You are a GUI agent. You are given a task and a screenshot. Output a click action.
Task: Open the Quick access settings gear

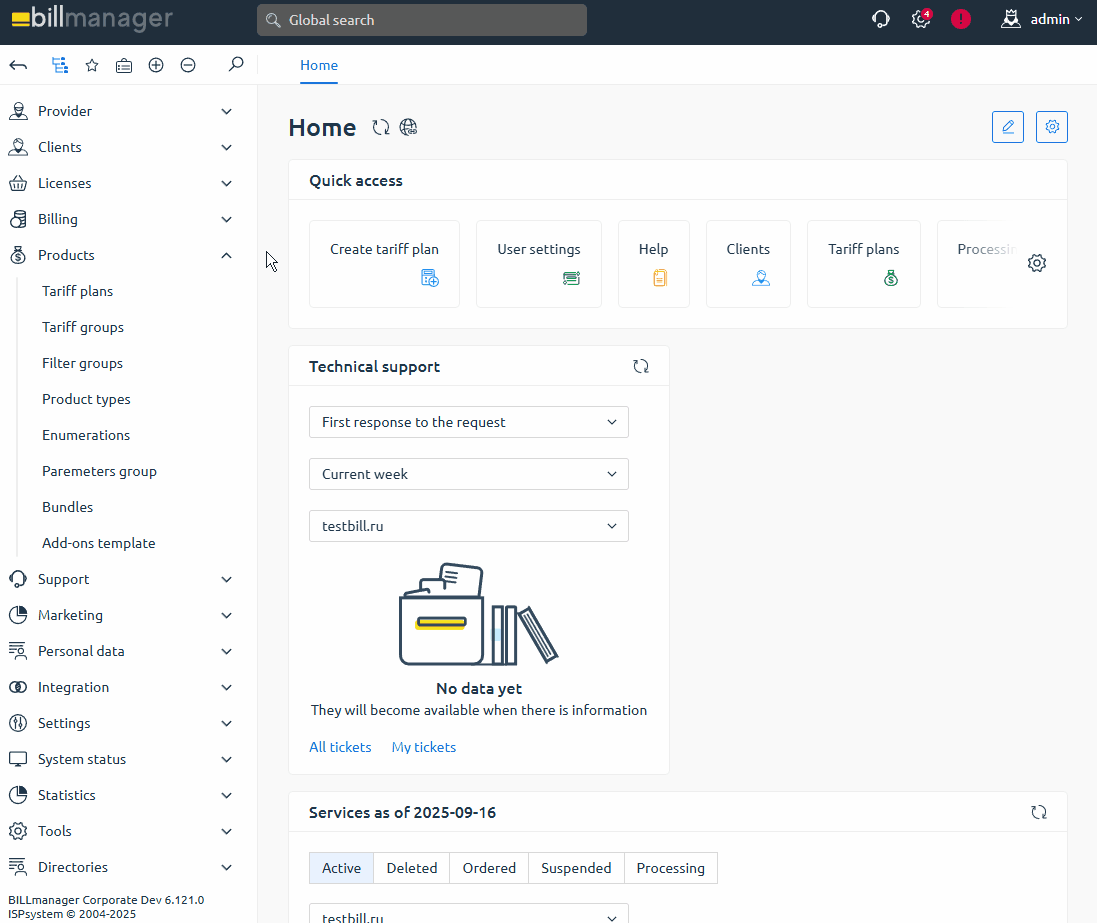[x=1037, y=264]
